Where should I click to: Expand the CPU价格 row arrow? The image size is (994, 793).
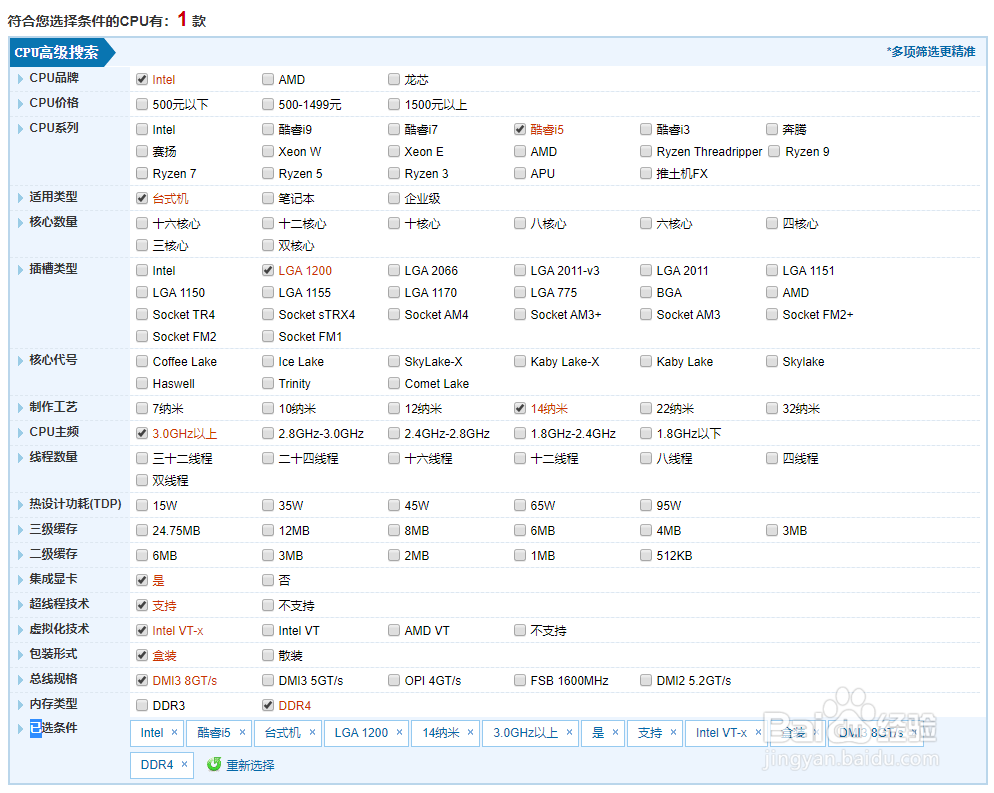click(x=20, y=103)
